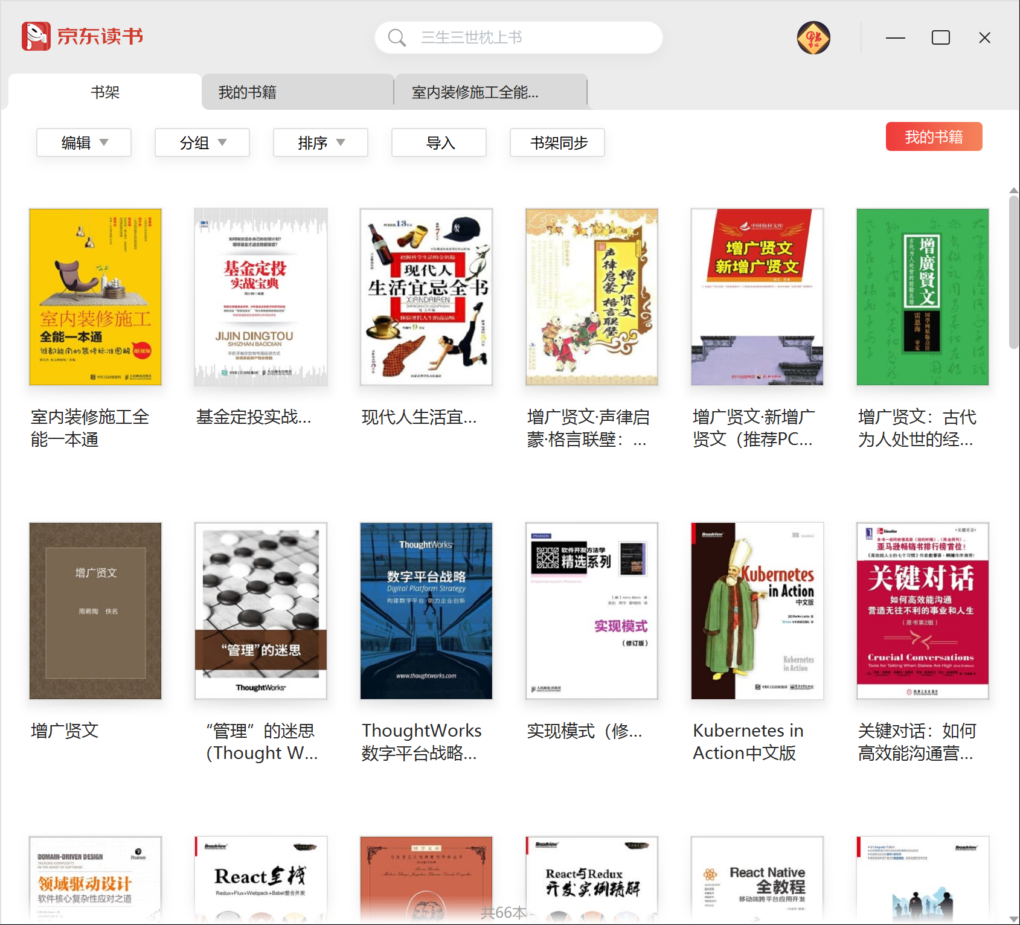This screenshot has width=1020, height=925.
Task: Click the red 我的书籍 button
Action: 933,137
